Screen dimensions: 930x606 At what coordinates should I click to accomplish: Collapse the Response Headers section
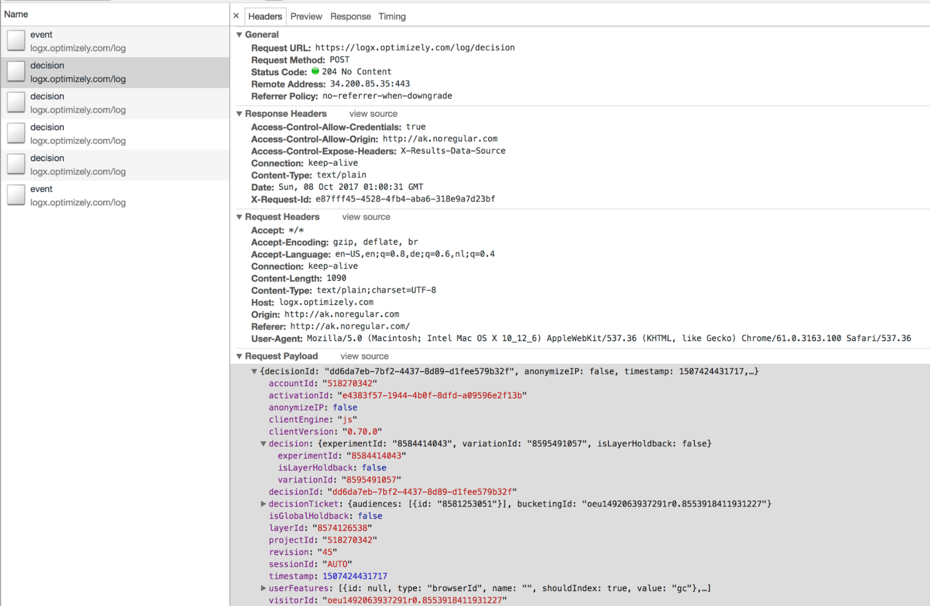[x=240, y=114]
